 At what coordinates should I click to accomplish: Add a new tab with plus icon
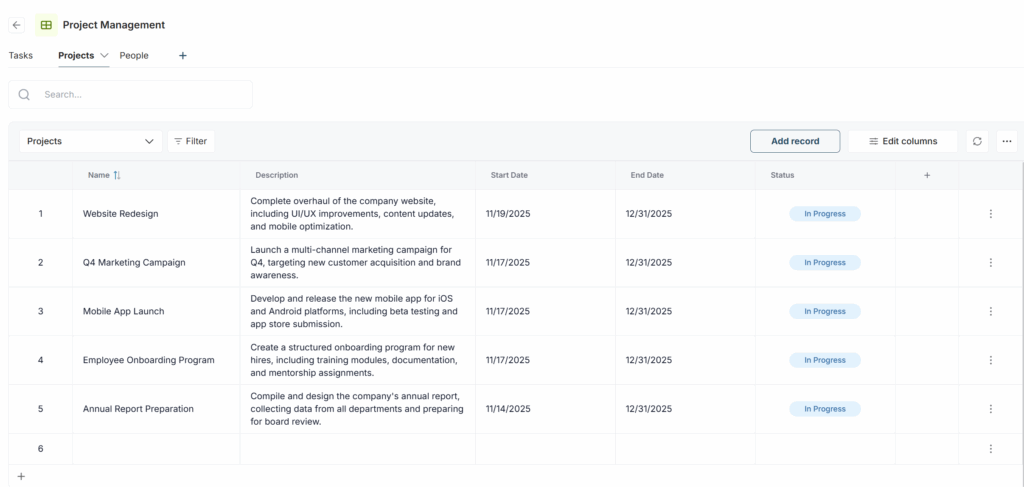pos(182,56)
